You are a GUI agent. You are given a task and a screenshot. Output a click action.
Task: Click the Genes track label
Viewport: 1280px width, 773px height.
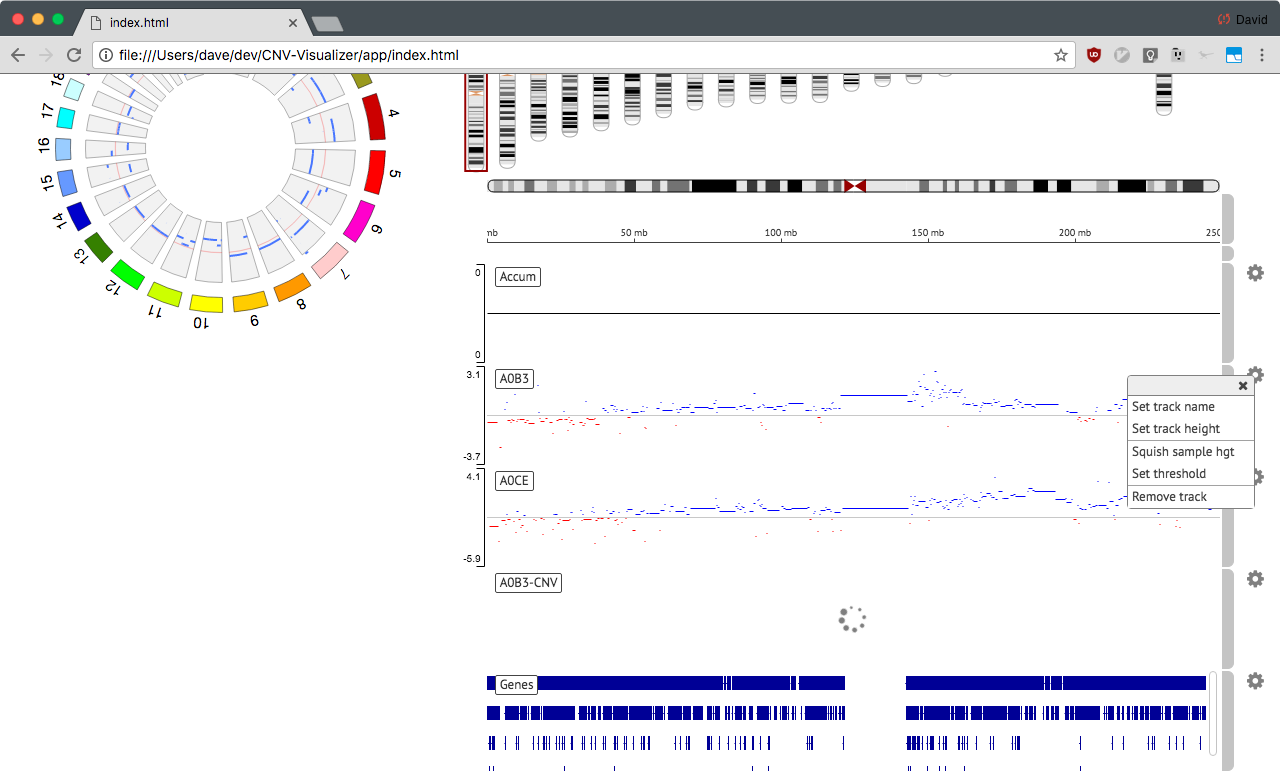click(x=517, y=685)
